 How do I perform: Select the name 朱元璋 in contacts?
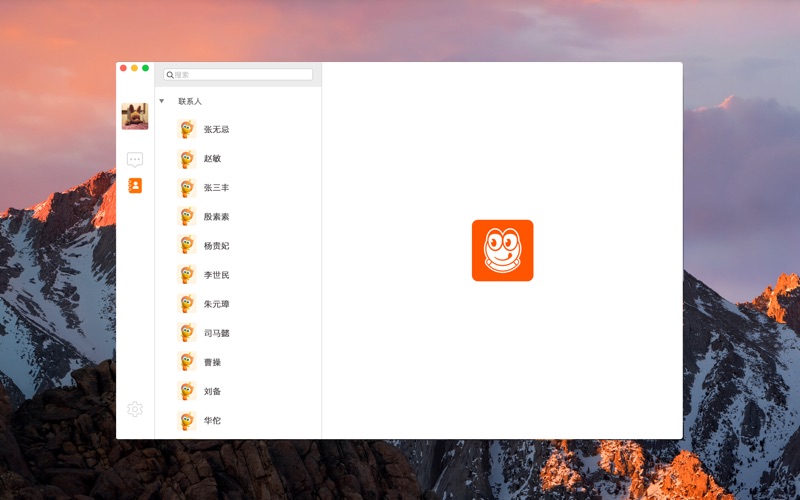coord(216,304)
